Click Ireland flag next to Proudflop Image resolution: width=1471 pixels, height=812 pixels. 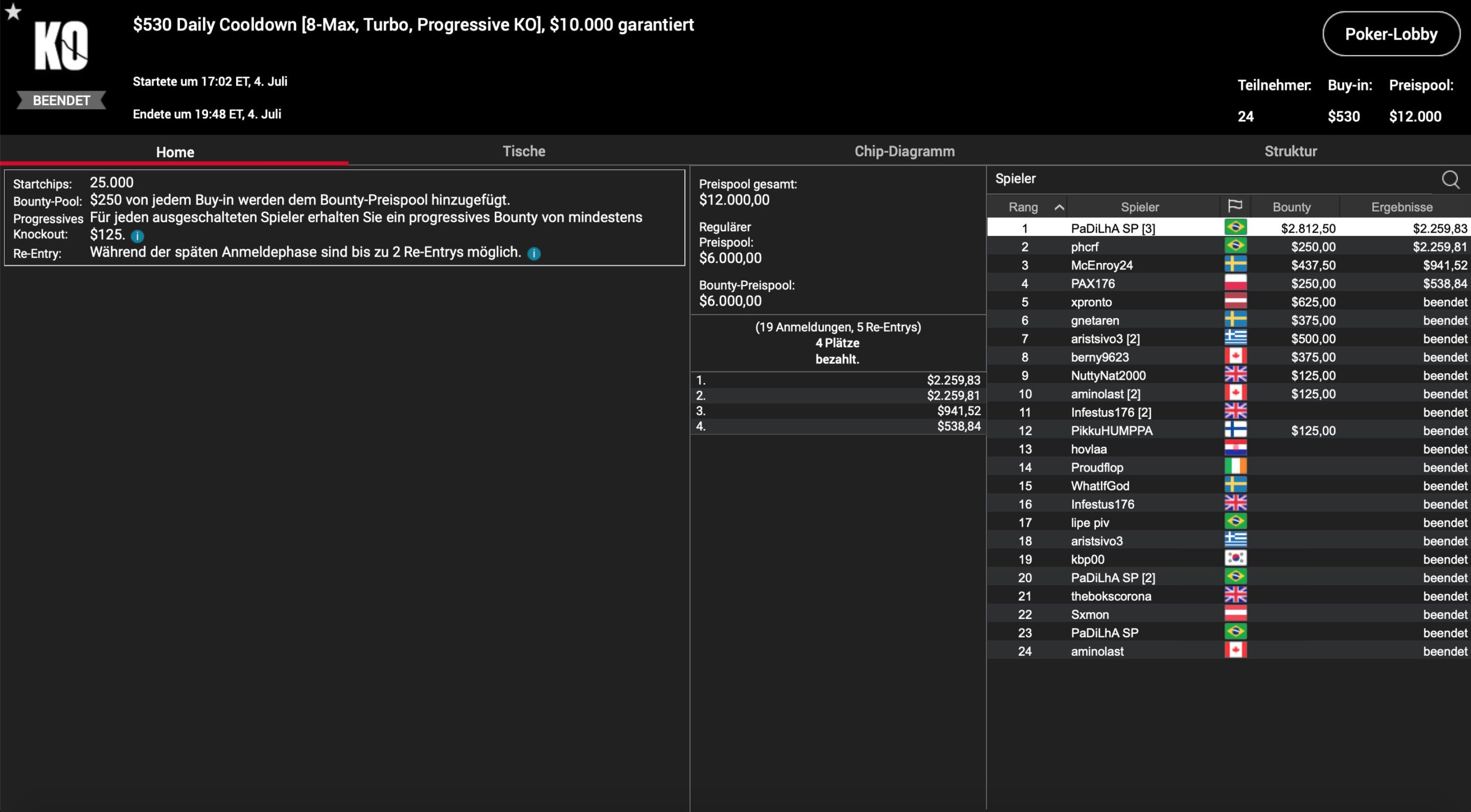coord(1235,467)
